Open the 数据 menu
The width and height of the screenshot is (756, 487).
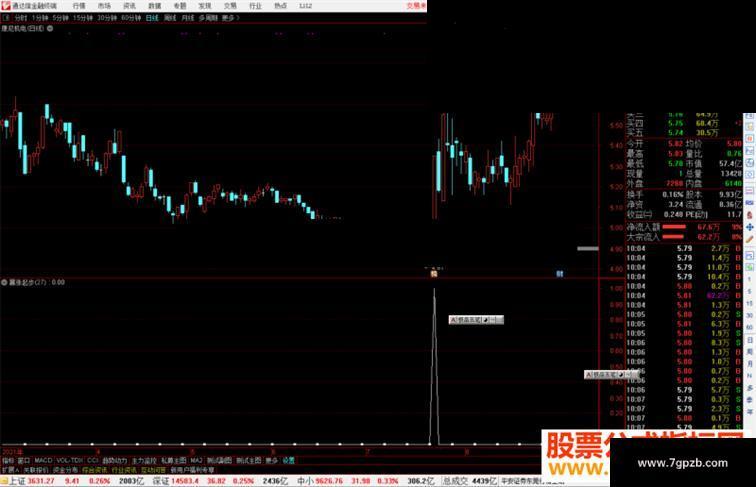(154, 6)
